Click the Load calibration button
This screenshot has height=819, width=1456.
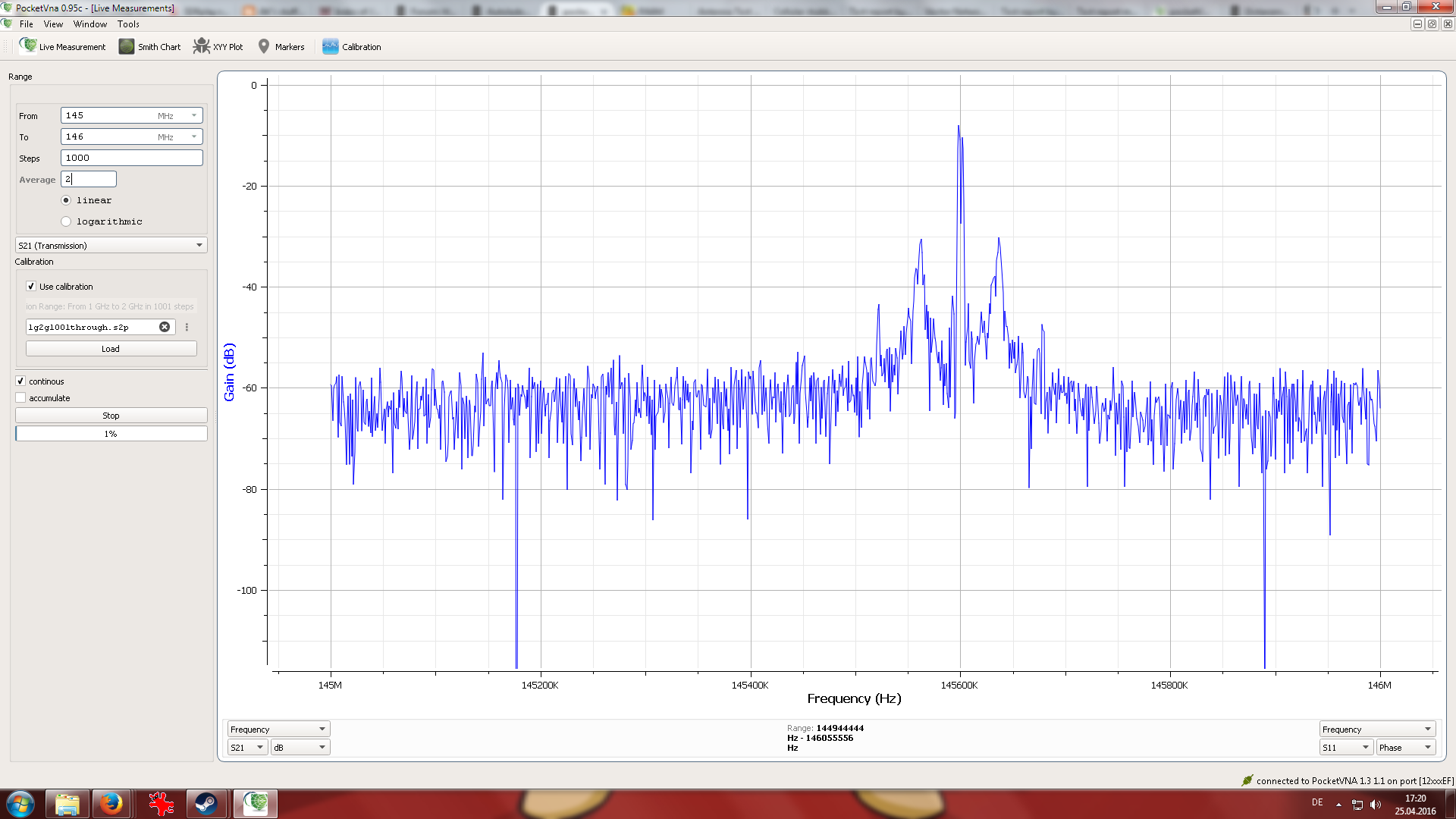(111, 349)
